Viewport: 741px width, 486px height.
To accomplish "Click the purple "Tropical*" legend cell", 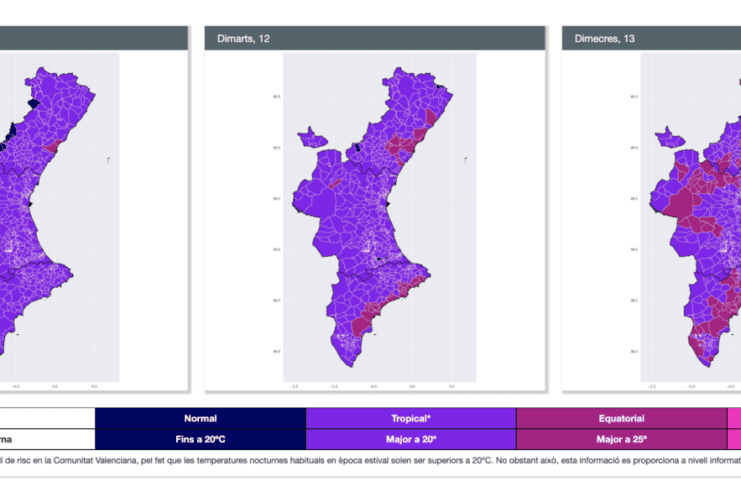I will click(x=411, y=418).
